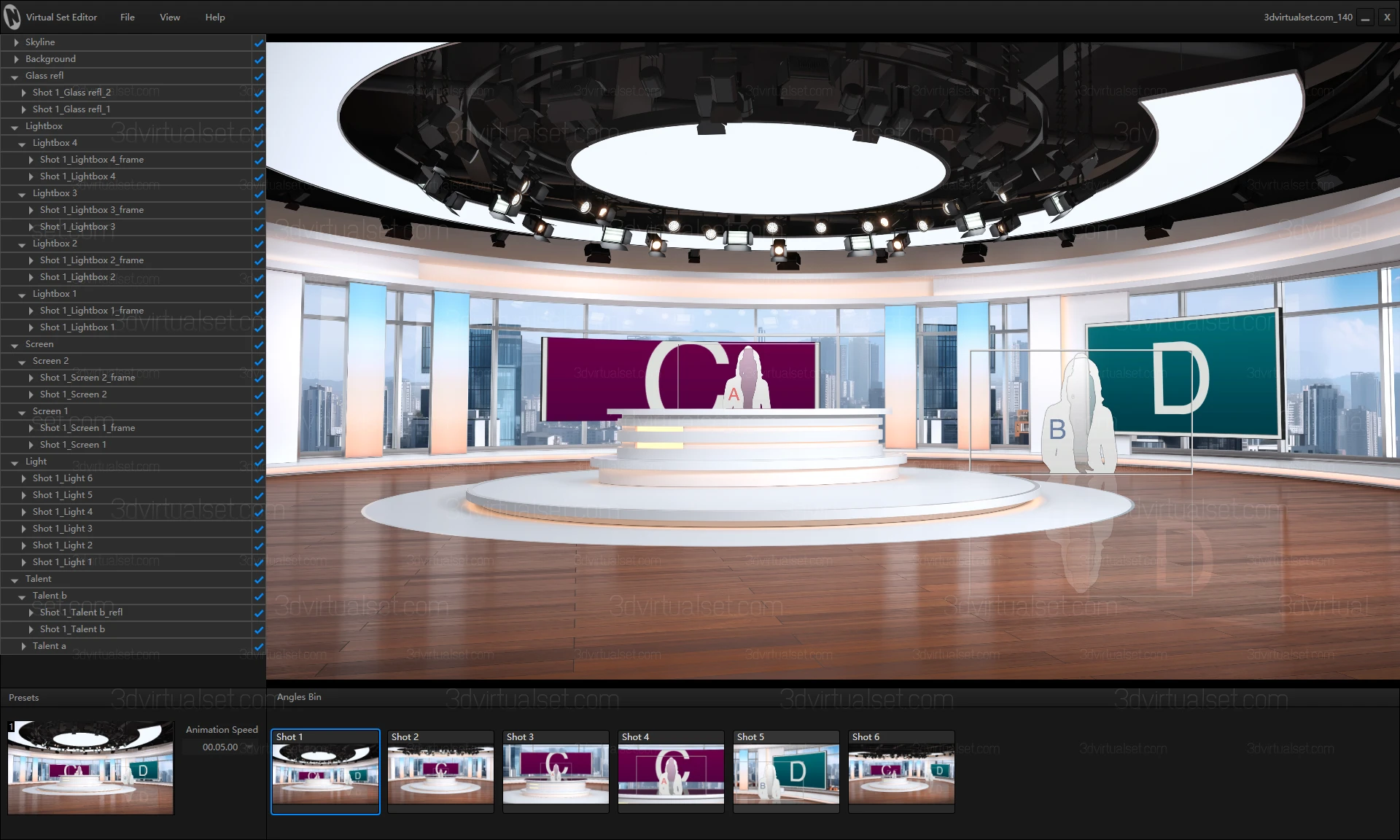This screenshot has width=1400, height=840.
Task: Collapse the Lightbox group
Action: [15, 127]
